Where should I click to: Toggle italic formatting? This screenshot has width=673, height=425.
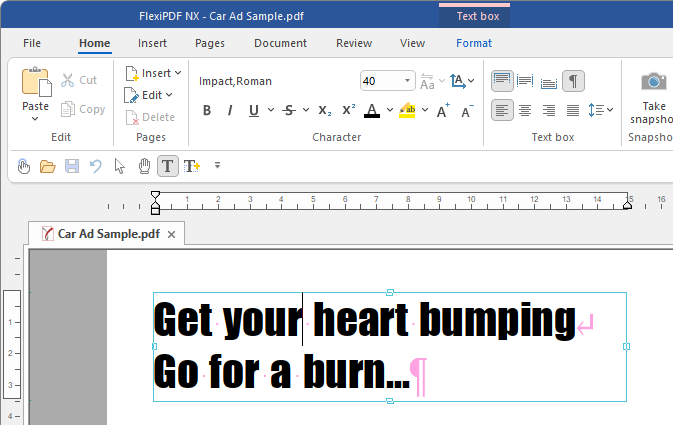pyautogui.click(x=230, y=110)
